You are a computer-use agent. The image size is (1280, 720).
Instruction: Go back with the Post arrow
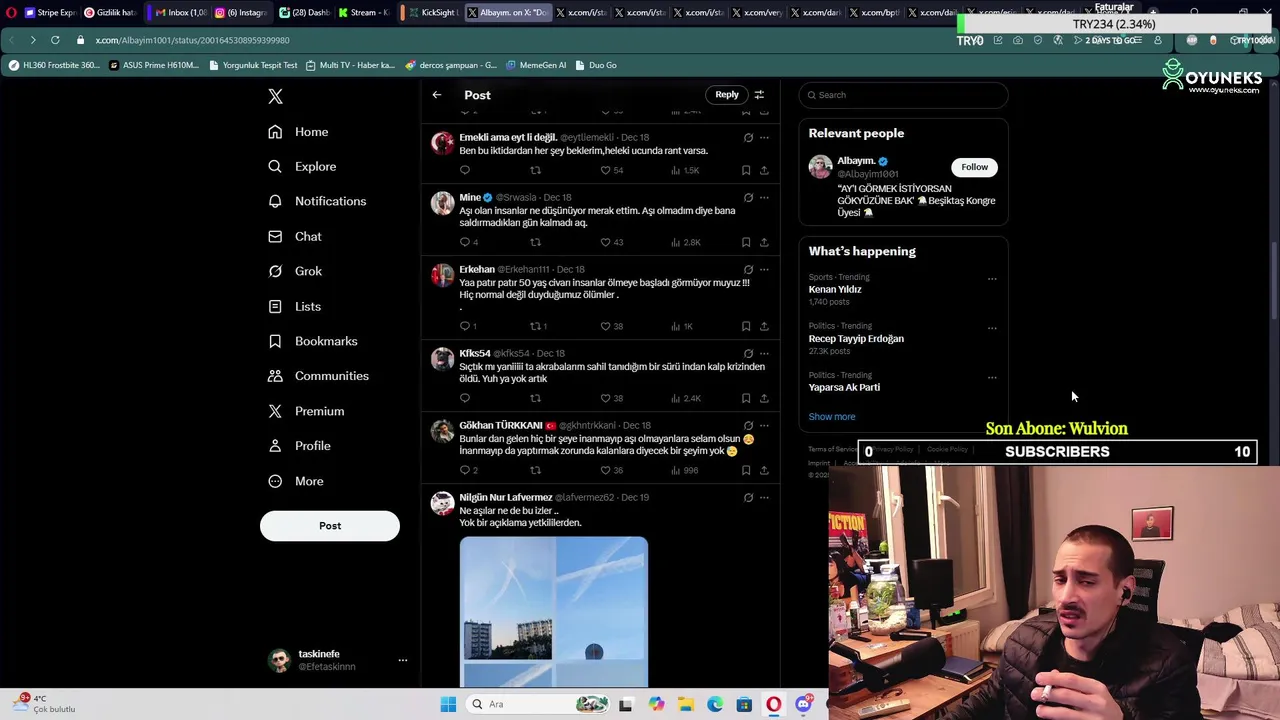(437, 95)
